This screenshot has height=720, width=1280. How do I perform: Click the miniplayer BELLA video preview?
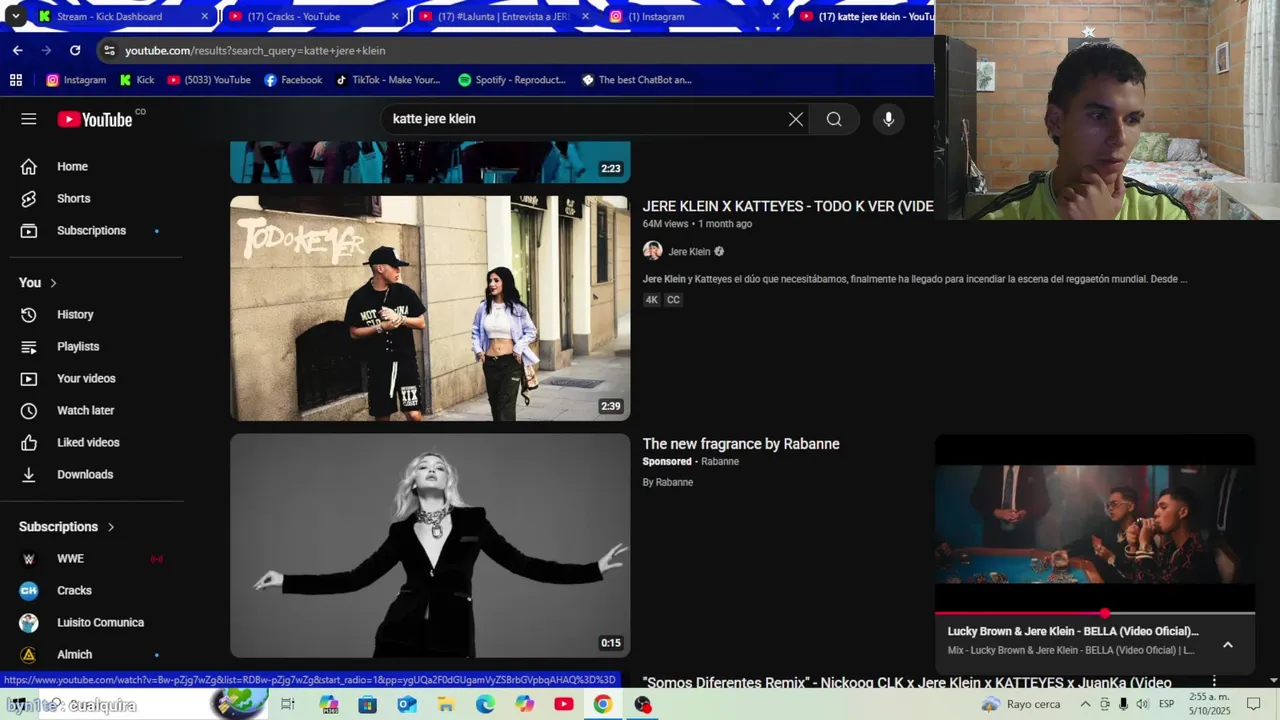point(1095,523)
